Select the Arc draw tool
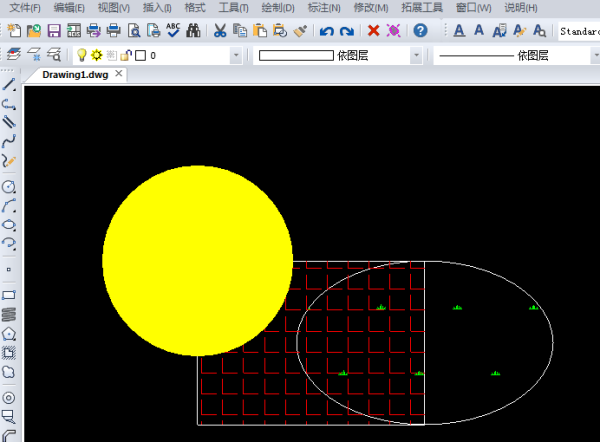This screenshot has width=600, height=442. 9,206
